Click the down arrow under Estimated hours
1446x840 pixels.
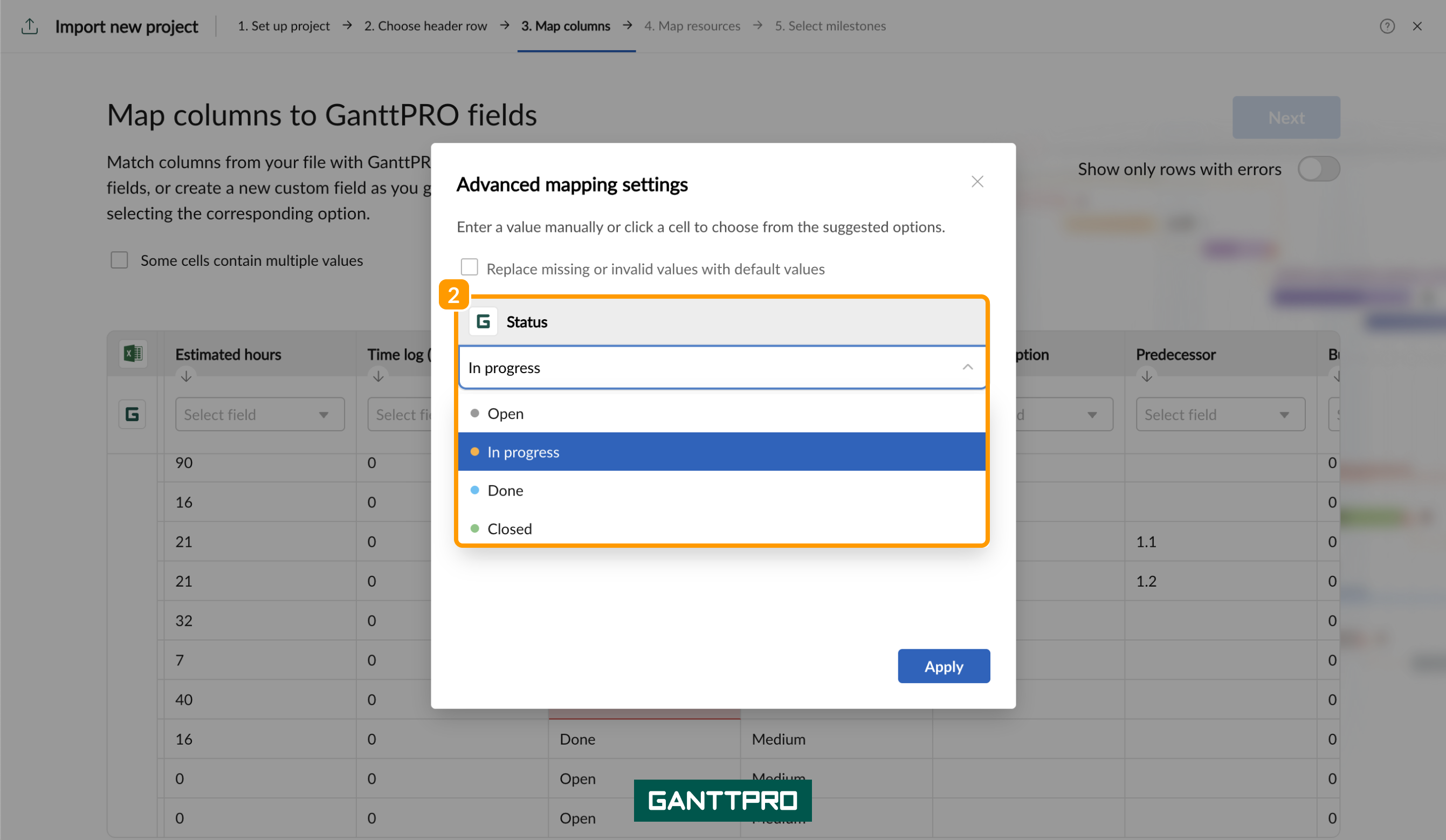pyautogui.click(x=186, y=376)
